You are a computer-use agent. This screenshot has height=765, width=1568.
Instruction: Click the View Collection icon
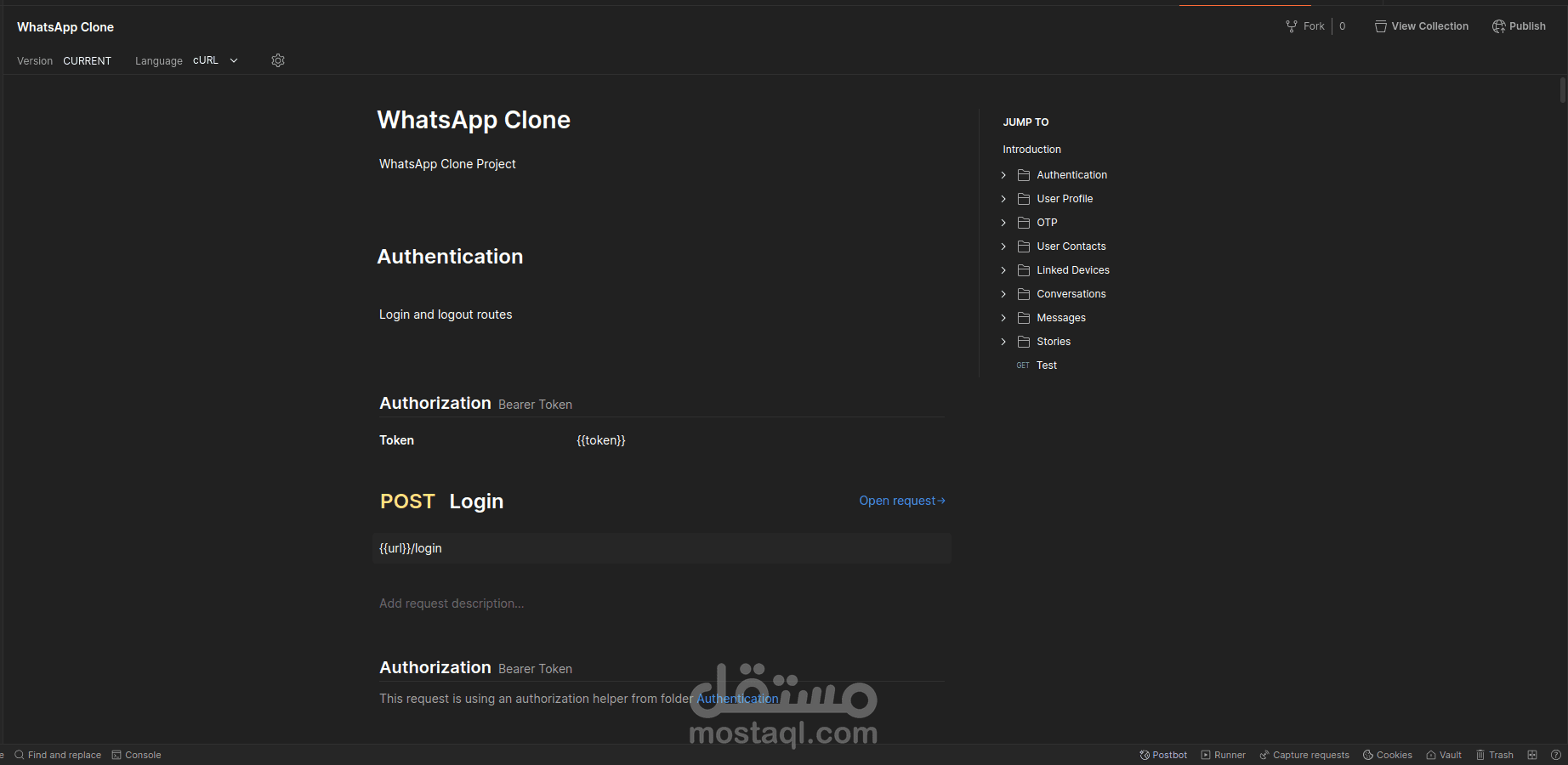[x=1381, y=26]
